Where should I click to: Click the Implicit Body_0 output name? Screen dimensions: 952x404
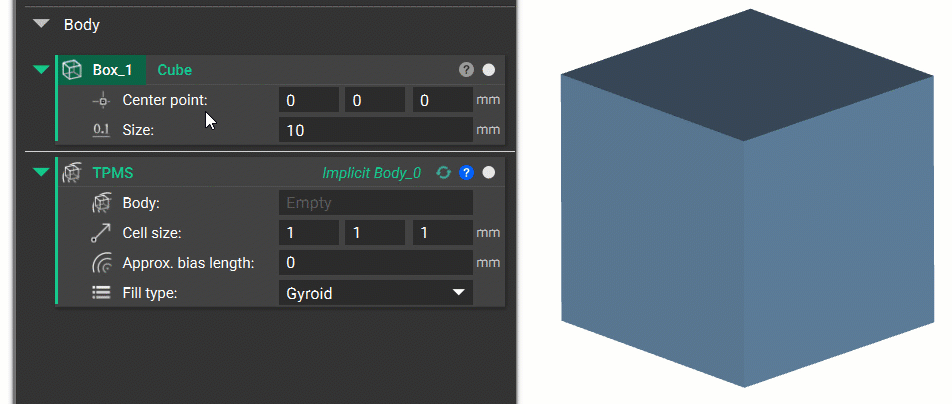(x=372, y=173)
